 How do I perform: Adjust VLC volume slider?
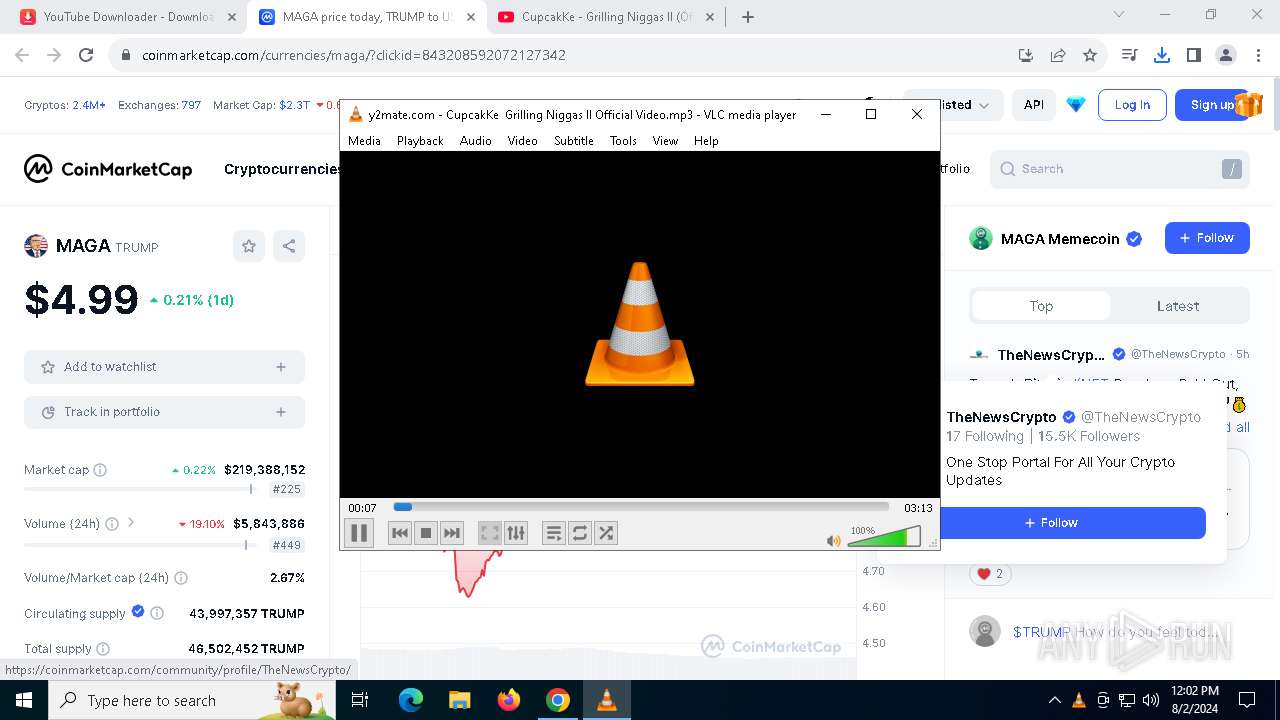coord(884,538)
